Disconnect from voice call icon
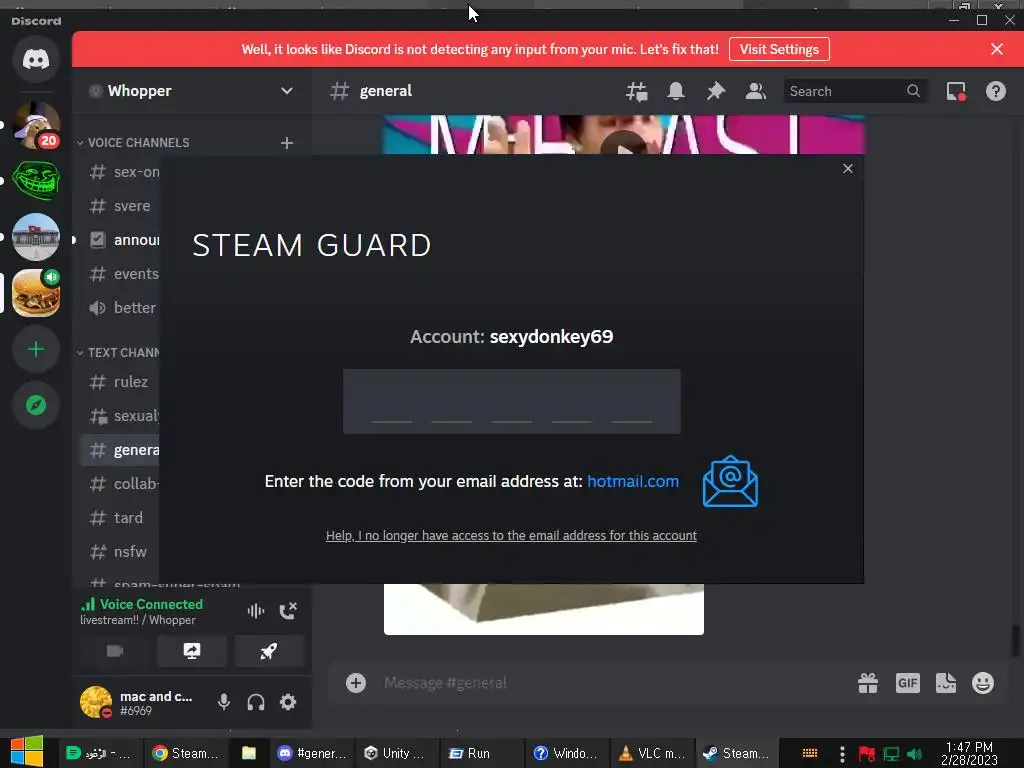Viewport: 1024px width, 768px height. tap(288, 611)
